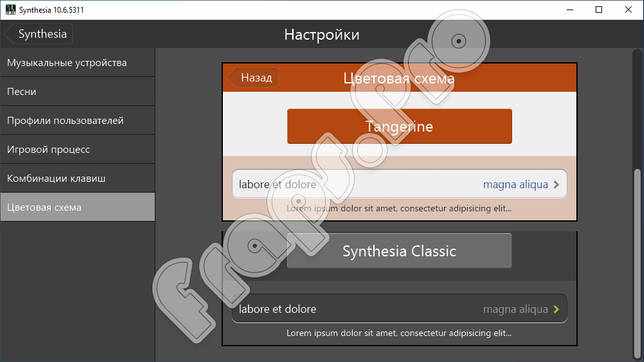Select Цветовая схема sidebar item

point(77,207)
